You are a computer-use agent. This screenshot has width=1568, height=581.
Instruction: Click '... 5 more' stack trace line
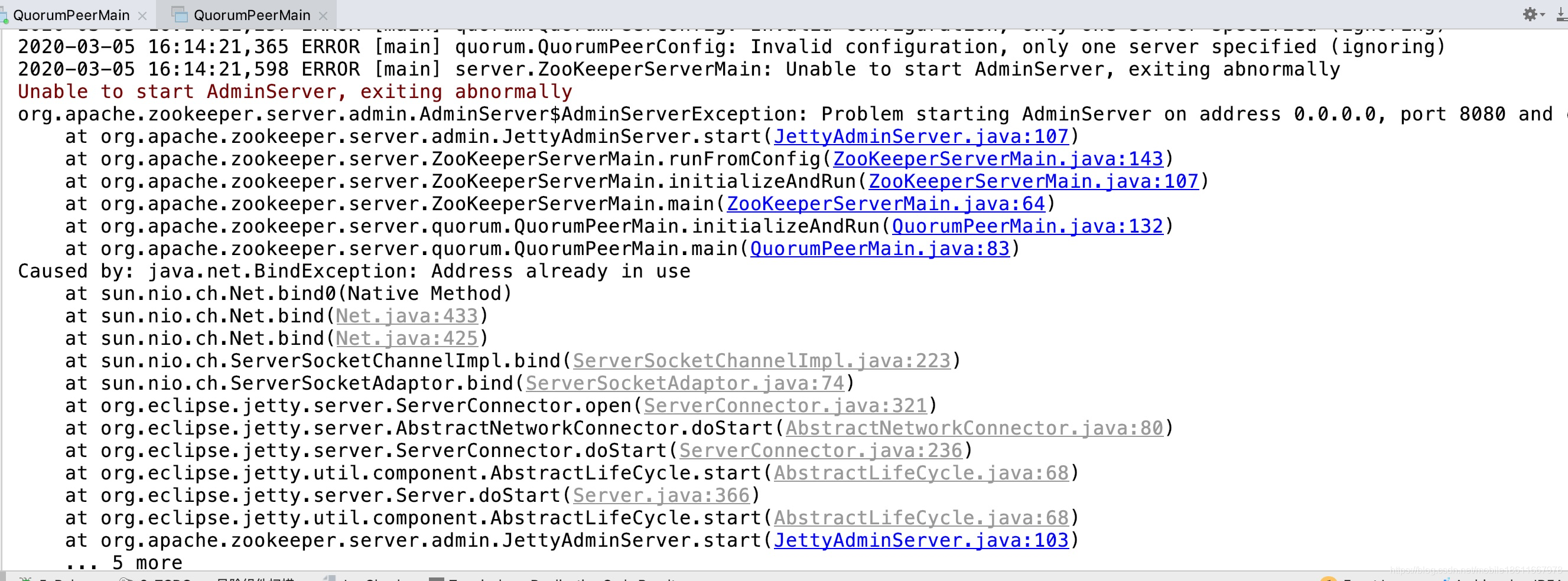click(x=124, y=563)
